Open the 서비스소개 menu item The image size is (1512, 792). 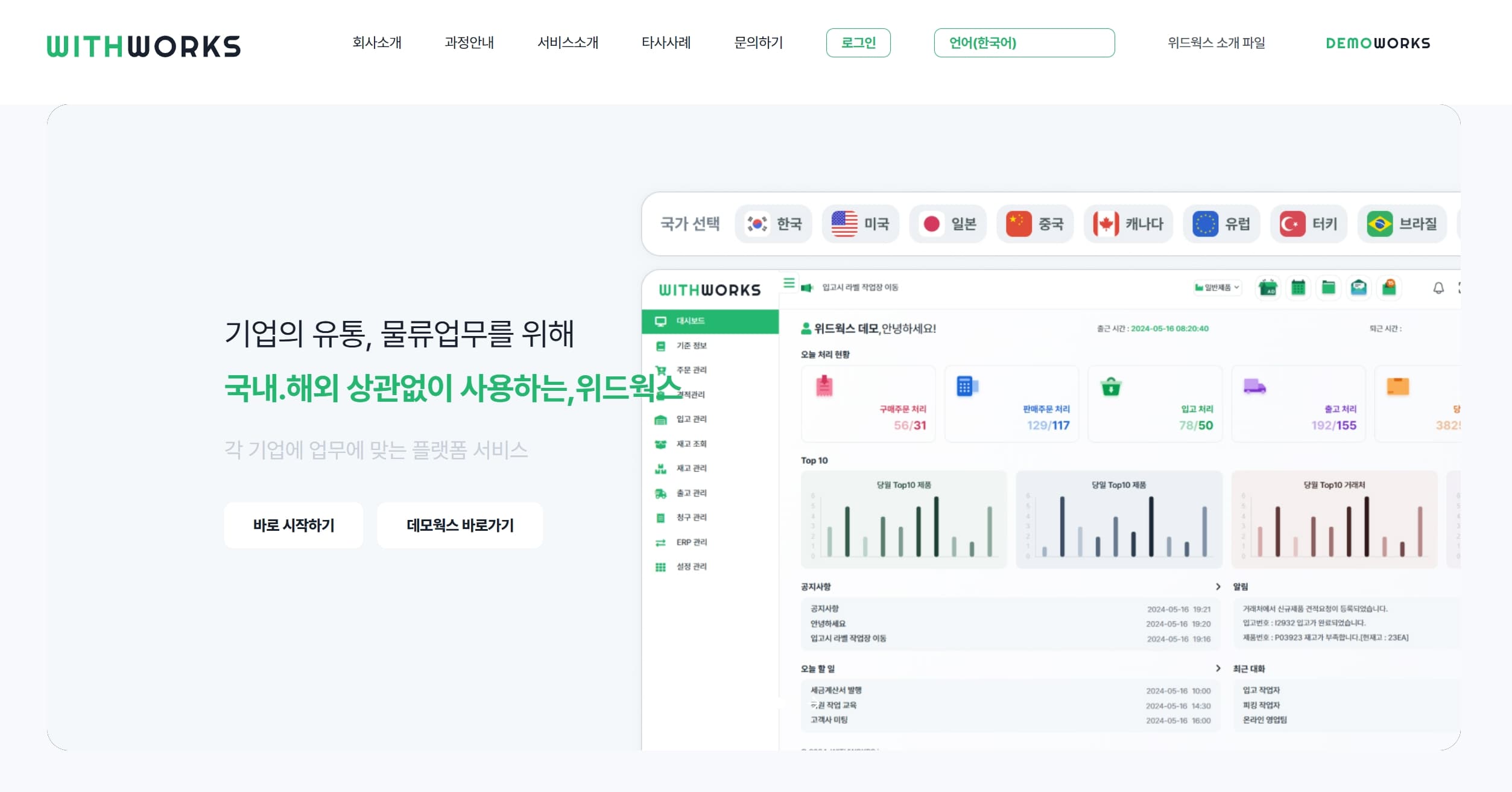click(x=568, y=43)
